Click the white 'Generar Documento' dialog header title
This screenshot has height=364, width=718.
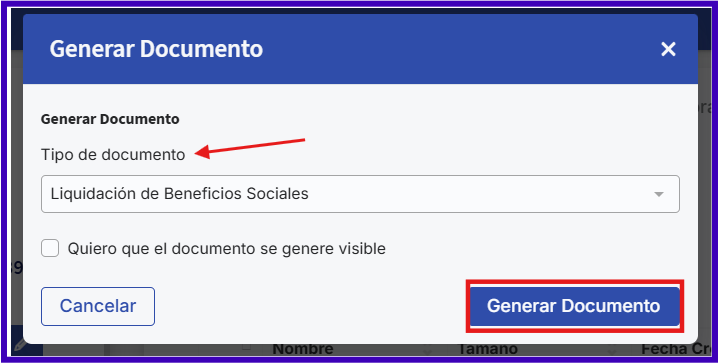tap(156, 49)
